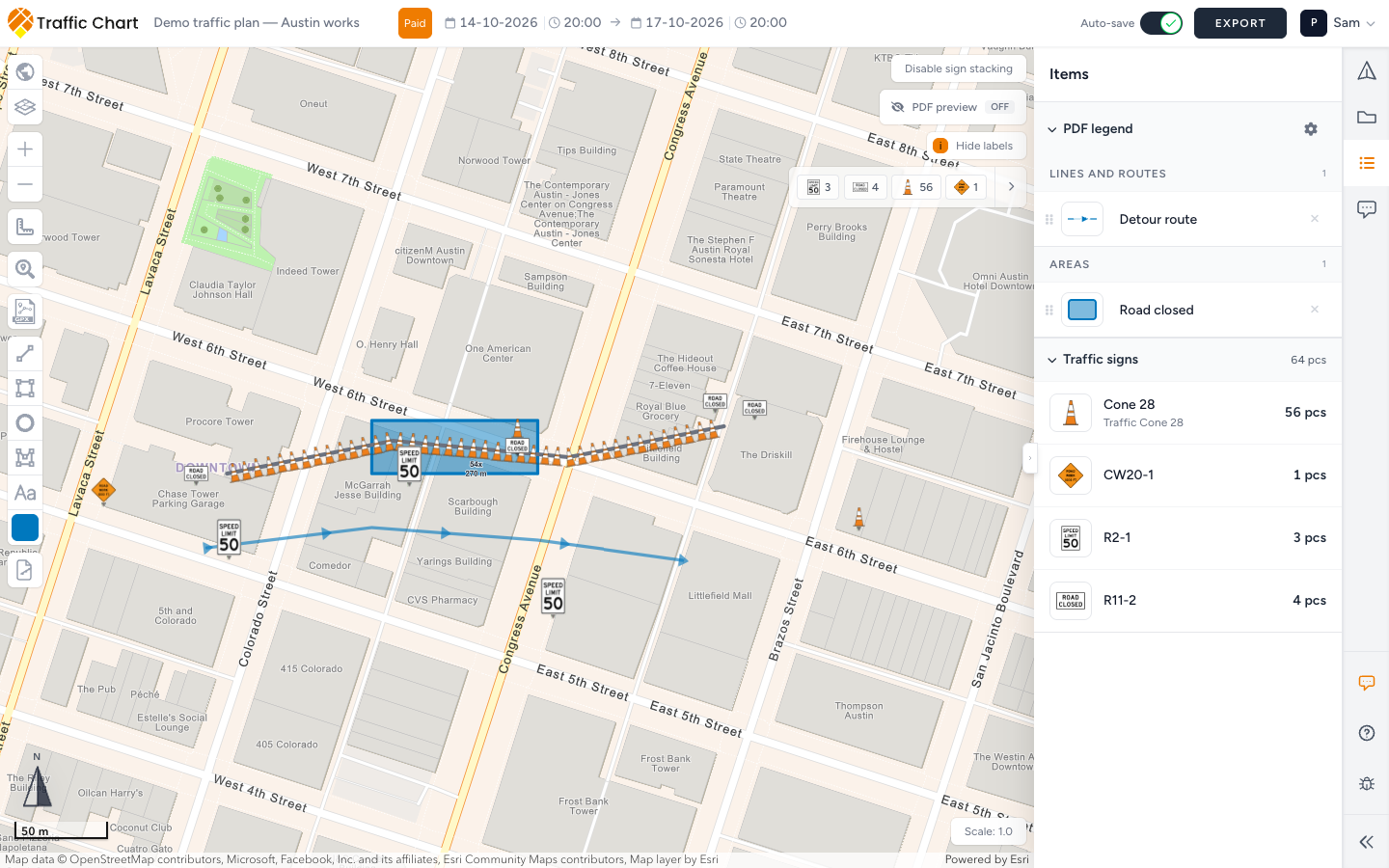Click the Paid status badge
The height and width of the screenshot is (868, 1389).
[x=415, y=23]
